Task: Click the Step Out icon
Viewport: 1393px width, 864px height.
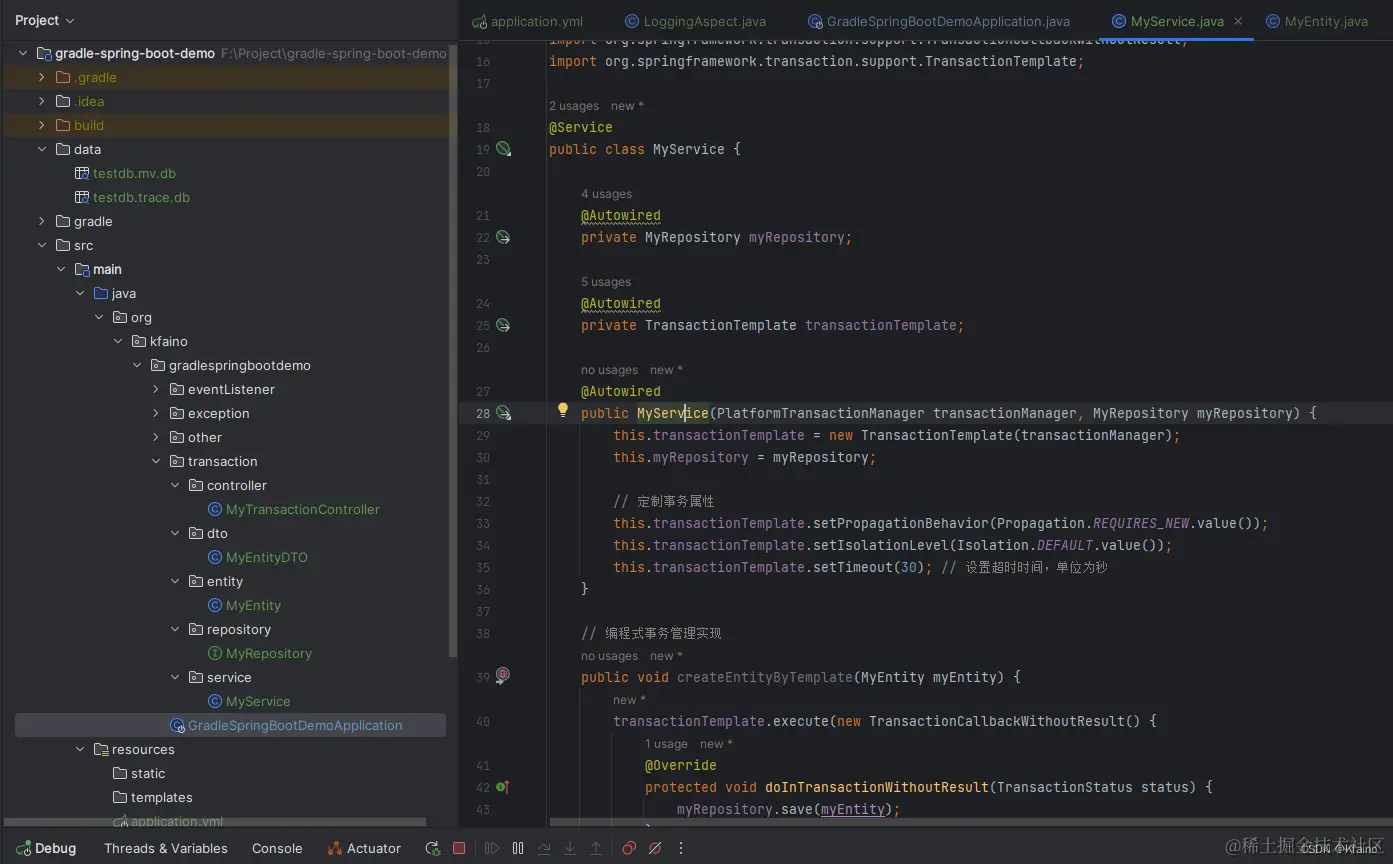Action: (596, 848)
